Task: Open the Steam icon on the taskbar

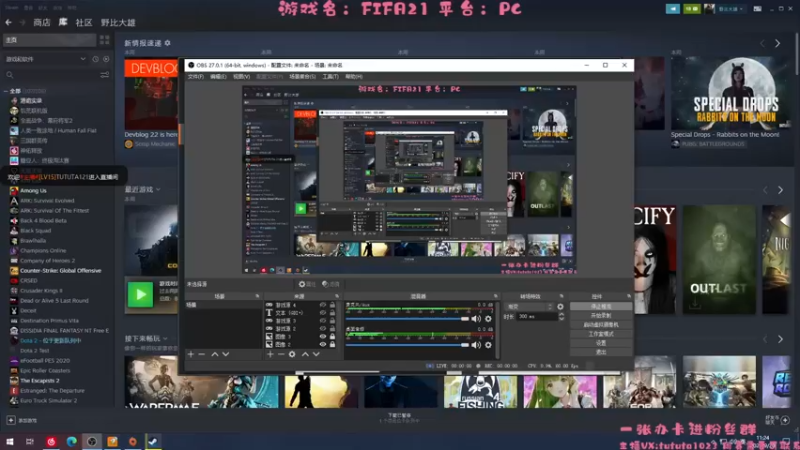Action: (153, 441)
